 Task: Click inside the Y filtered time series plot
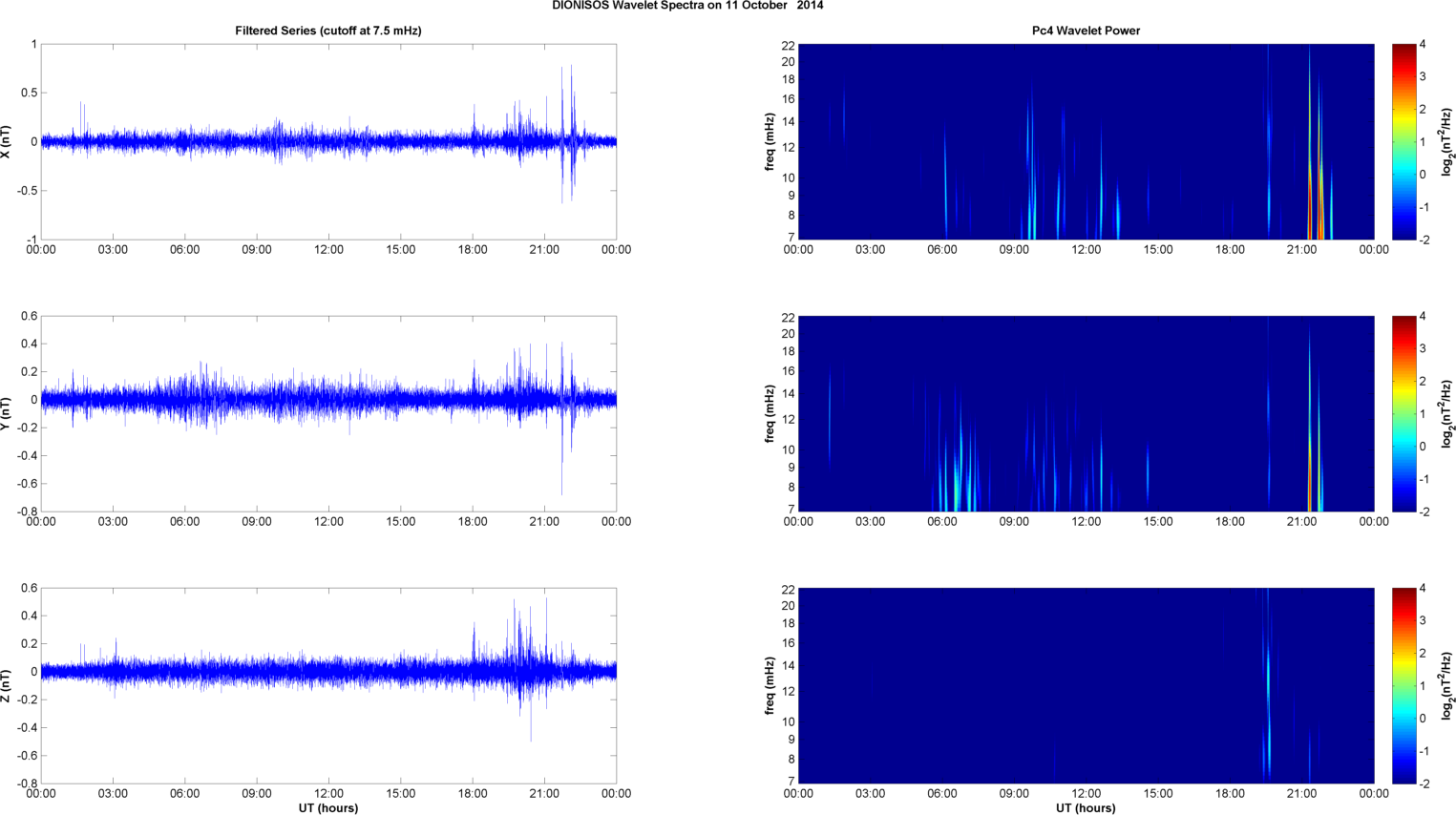(x=328, y=413)
